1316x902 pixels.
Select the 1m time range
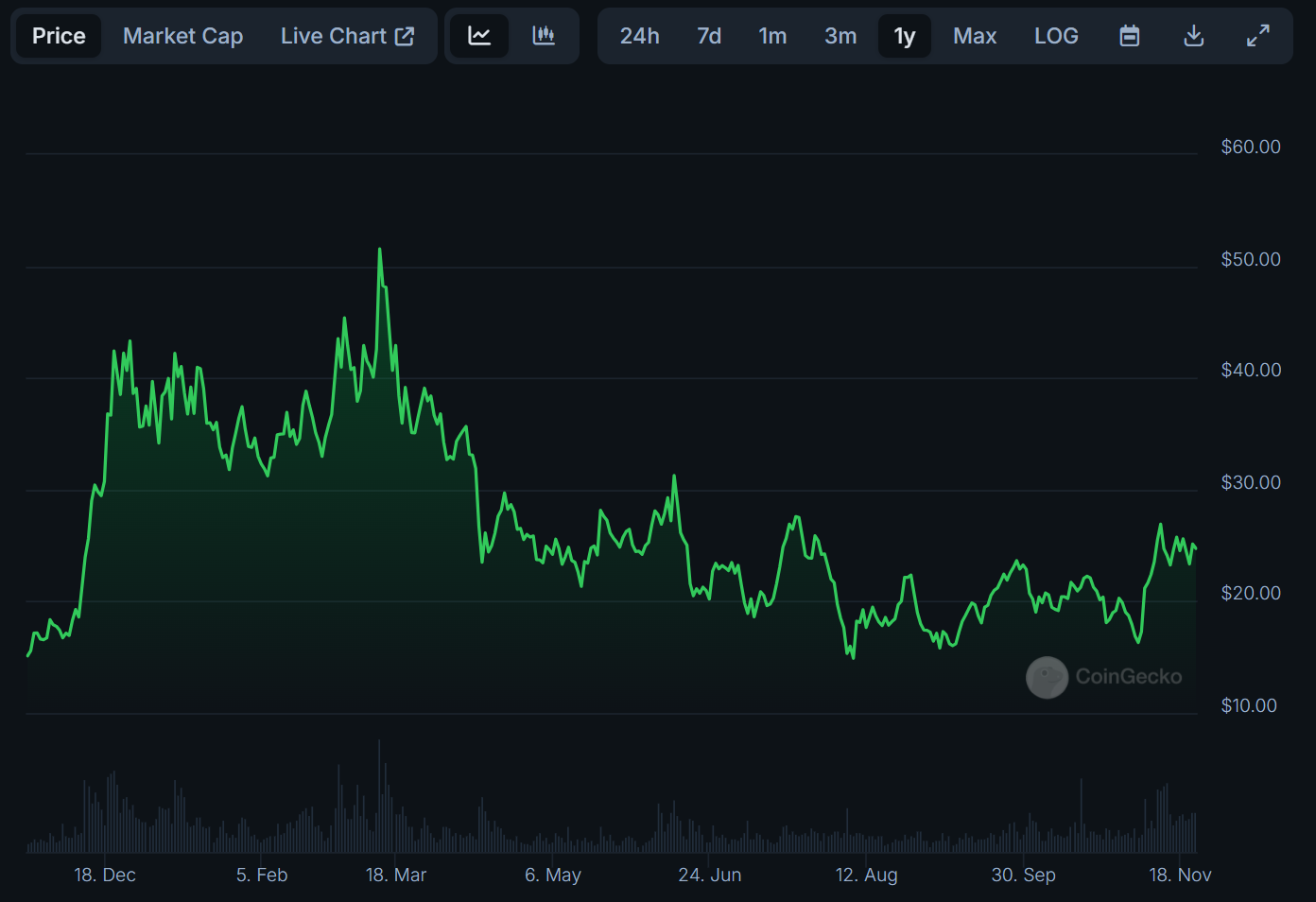coord(772,36)
